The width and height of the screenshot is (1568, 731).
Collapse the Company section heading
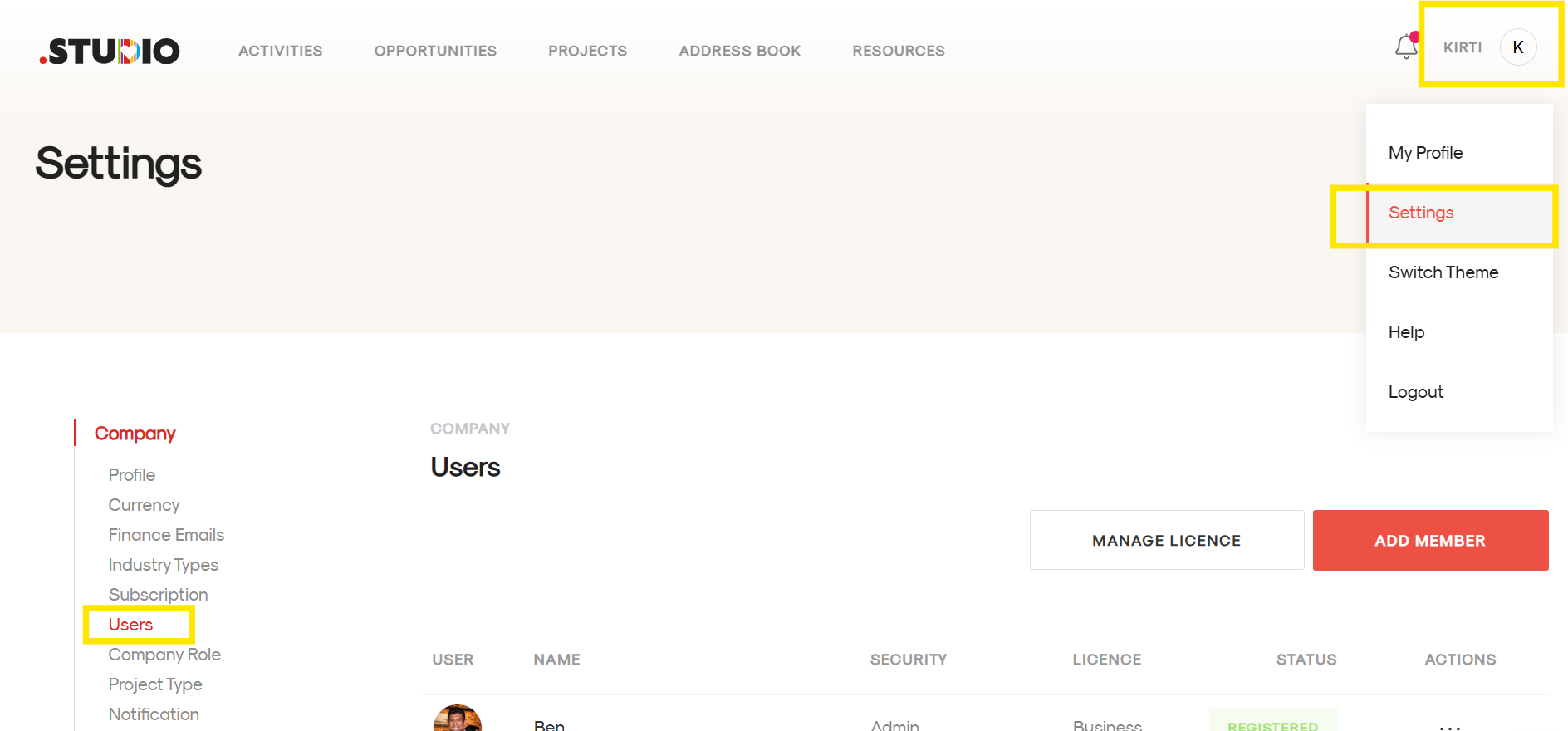coord(135,434)
